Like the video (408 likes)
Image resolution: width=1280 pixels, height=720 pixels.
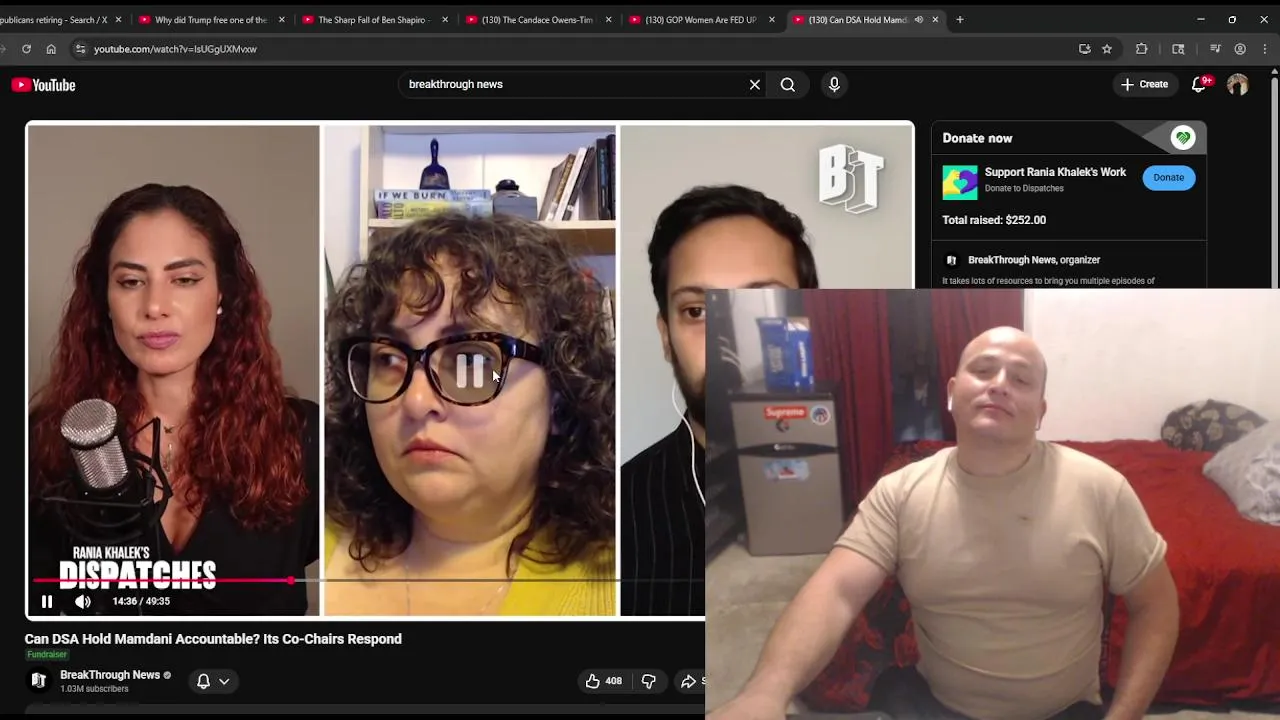pos(603,681)
